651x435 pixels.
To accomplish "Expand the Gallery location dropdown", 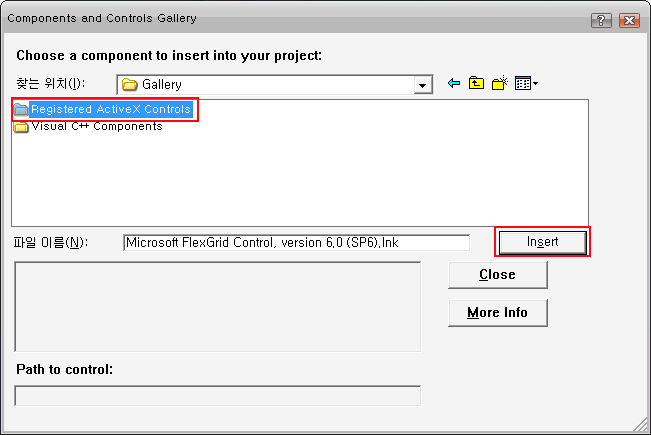I will point(423,86).
